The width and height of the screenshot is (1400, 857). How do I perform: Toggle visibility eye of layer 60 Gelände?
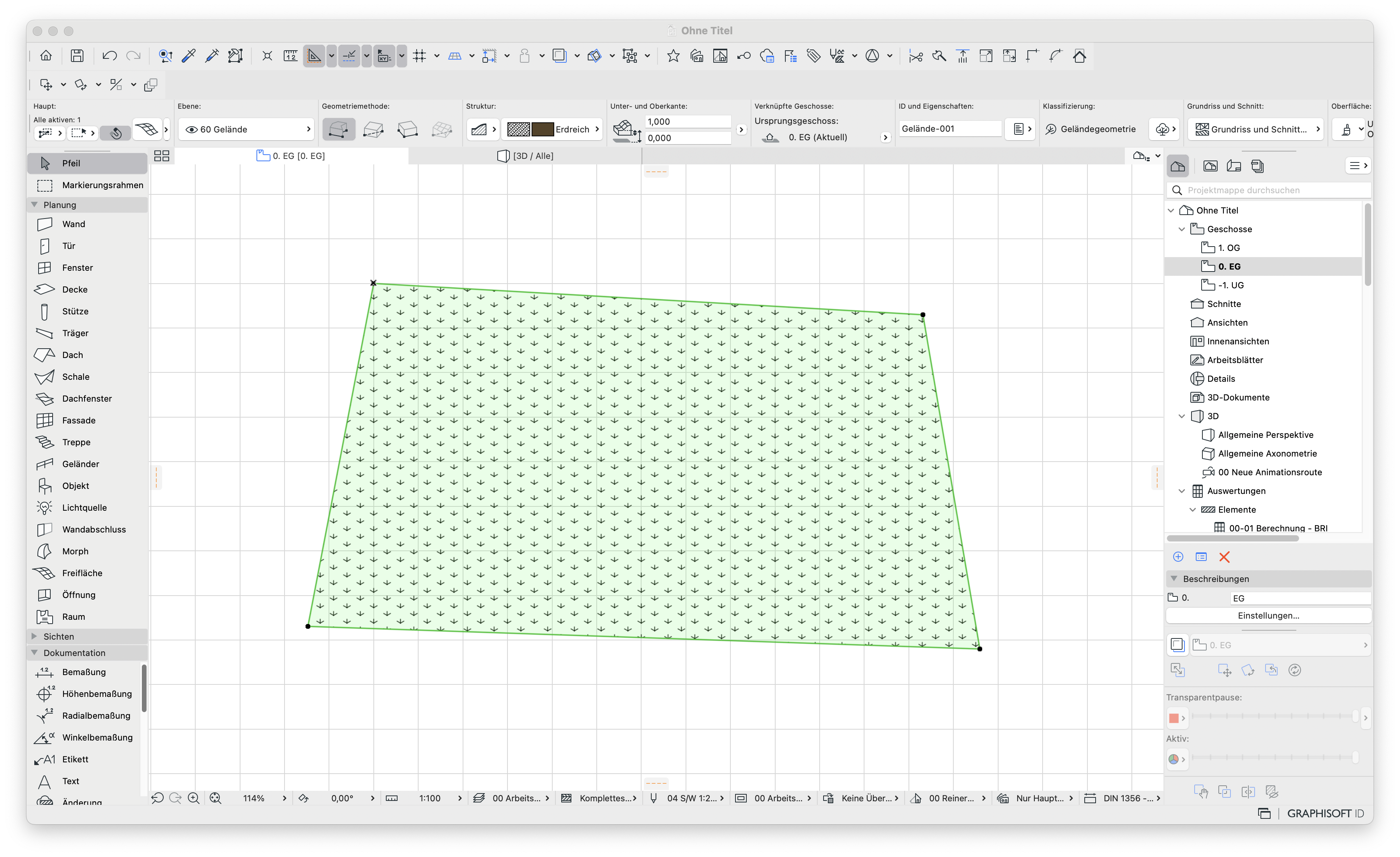[x=191, y=129]
